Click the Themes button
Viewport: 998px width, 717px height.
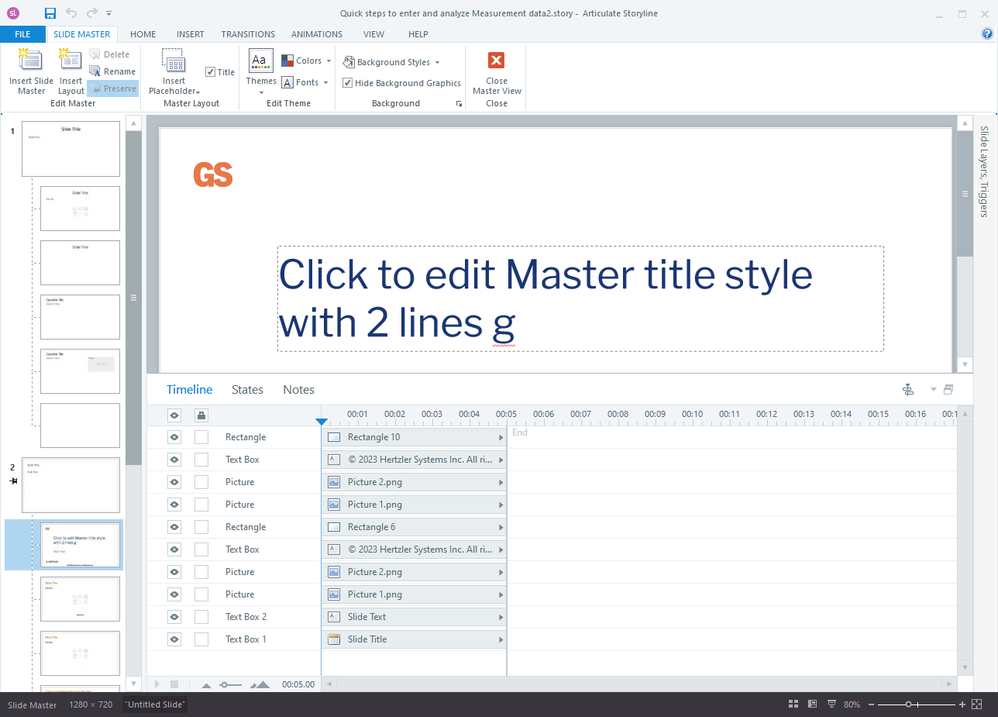tap(261, 70)
